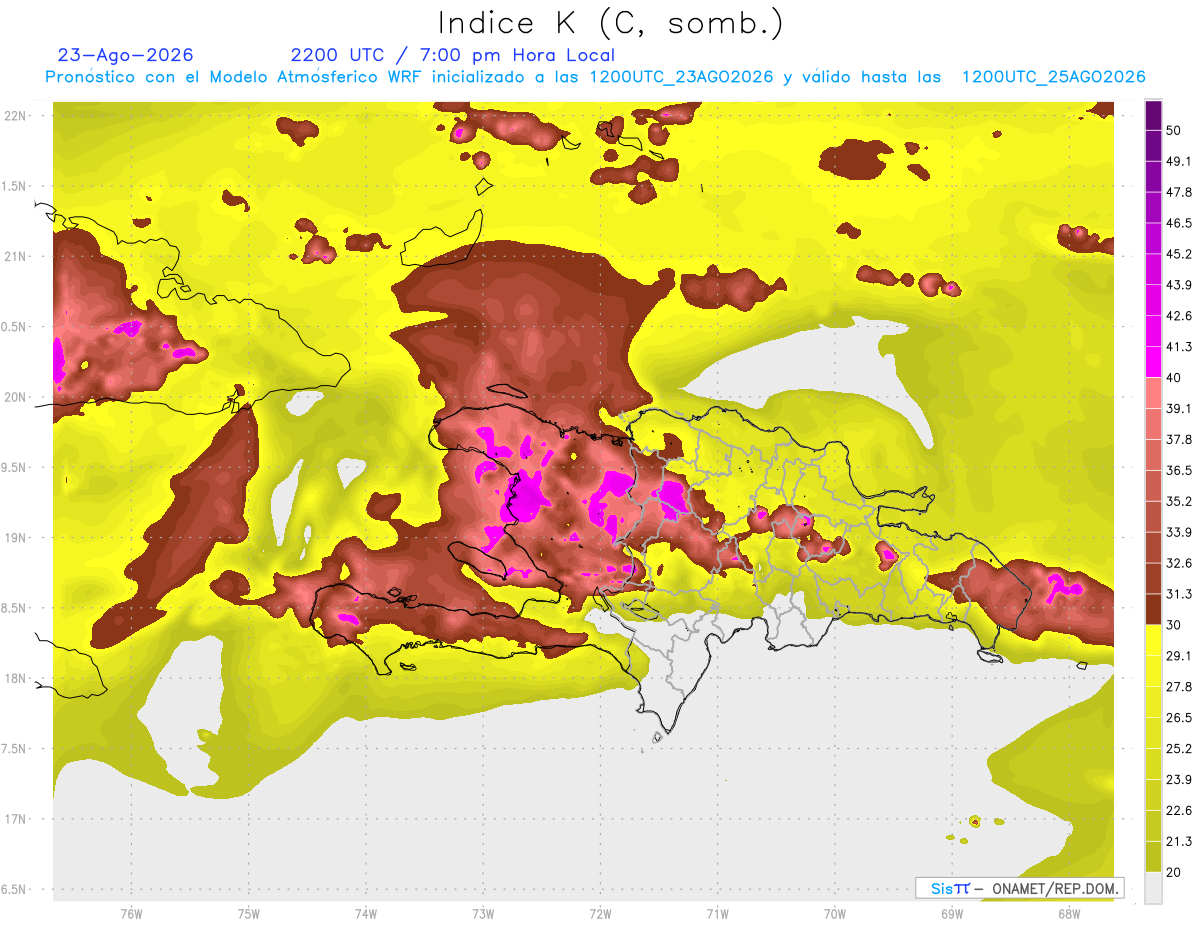Click the colorbar value '42.6'
Viewport: 1200px width, 927px height.
[1178, 316]
